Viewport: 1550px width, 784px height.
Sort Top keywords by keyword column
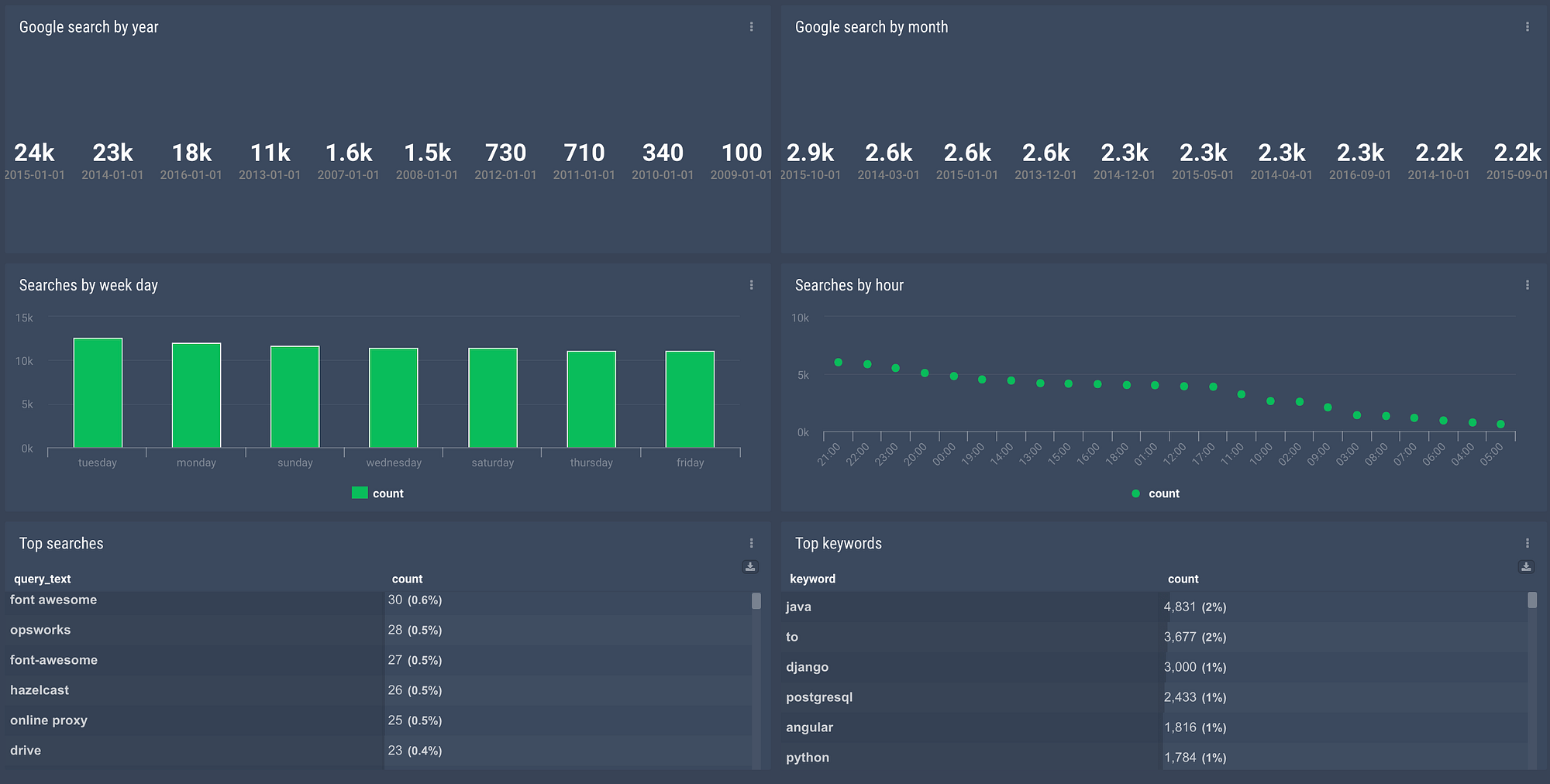click(x=812, y=579)
